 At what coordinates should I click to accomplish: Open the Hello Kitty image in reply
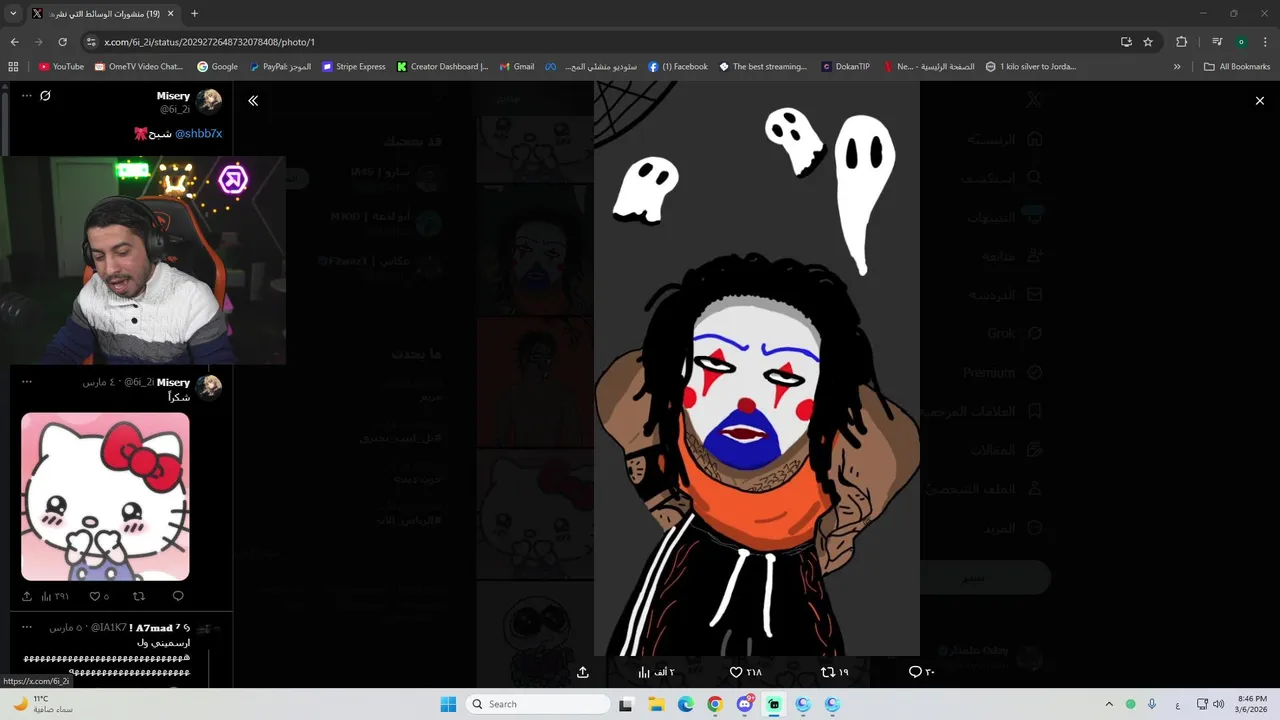[105, 496]
